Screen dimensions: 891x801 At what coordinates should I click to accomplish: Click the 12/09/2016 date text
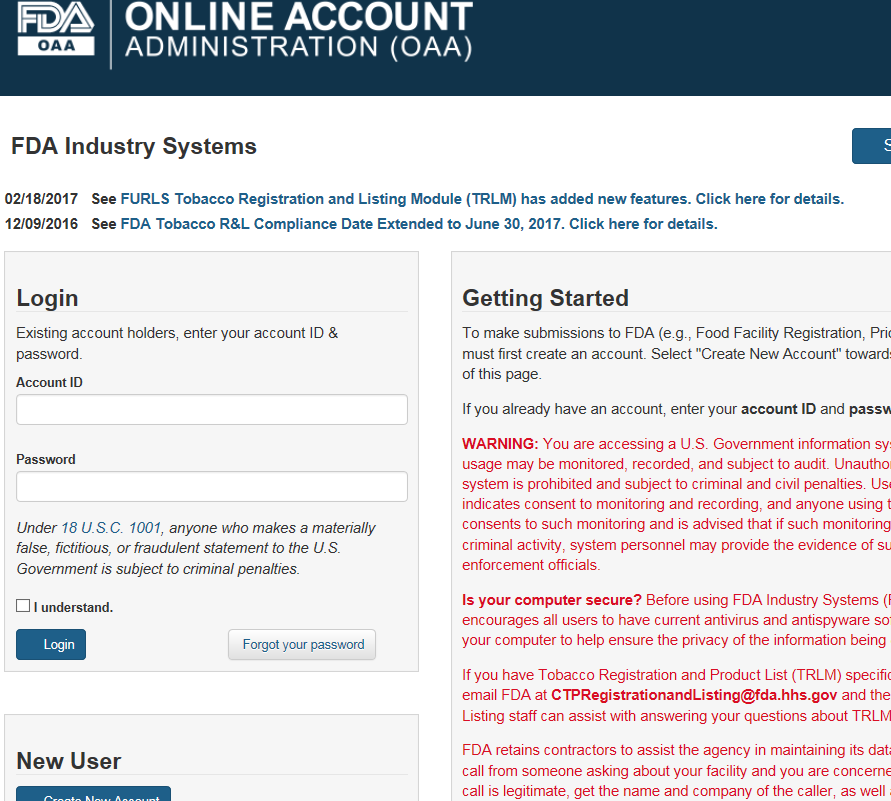coord(41,224)
